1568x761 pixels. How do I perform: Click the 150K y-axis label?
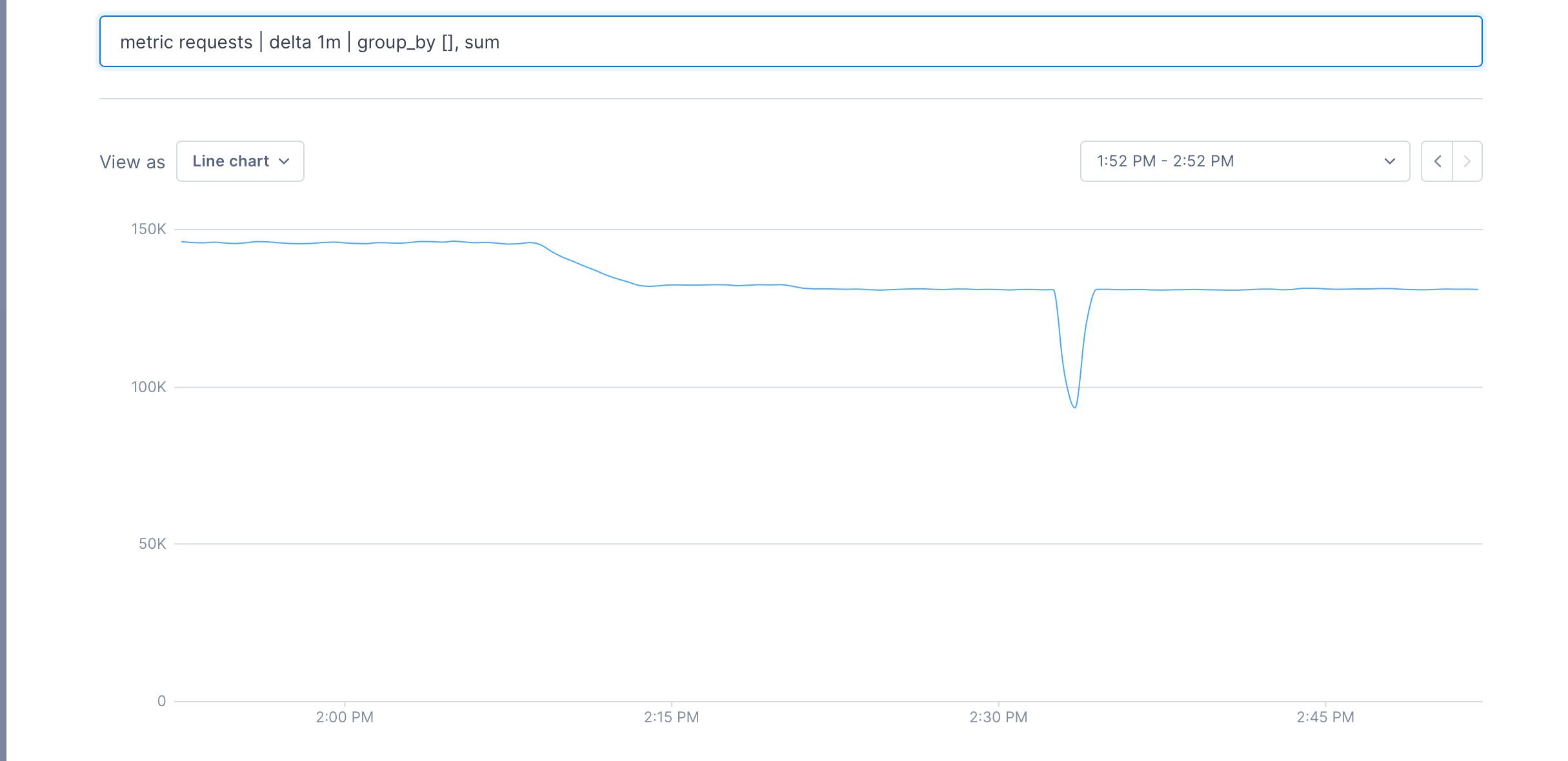(148, 229)
